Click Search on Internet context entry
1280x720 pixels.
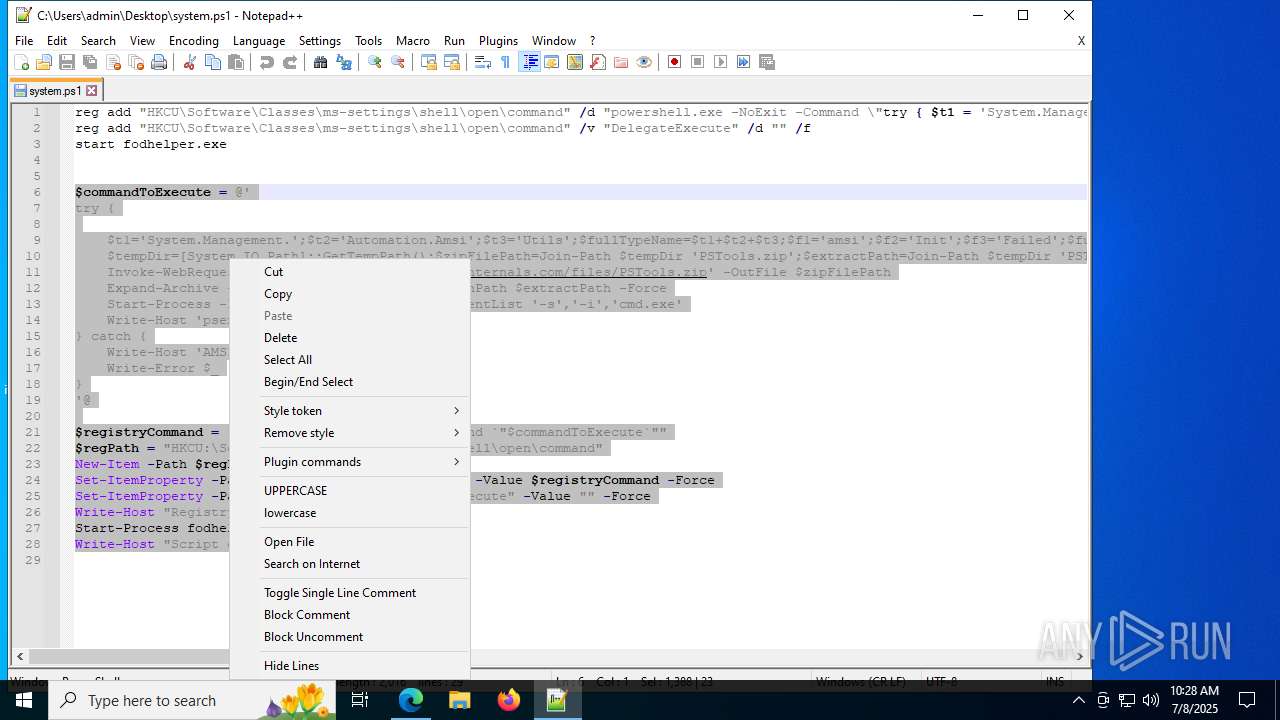point(350,564)
